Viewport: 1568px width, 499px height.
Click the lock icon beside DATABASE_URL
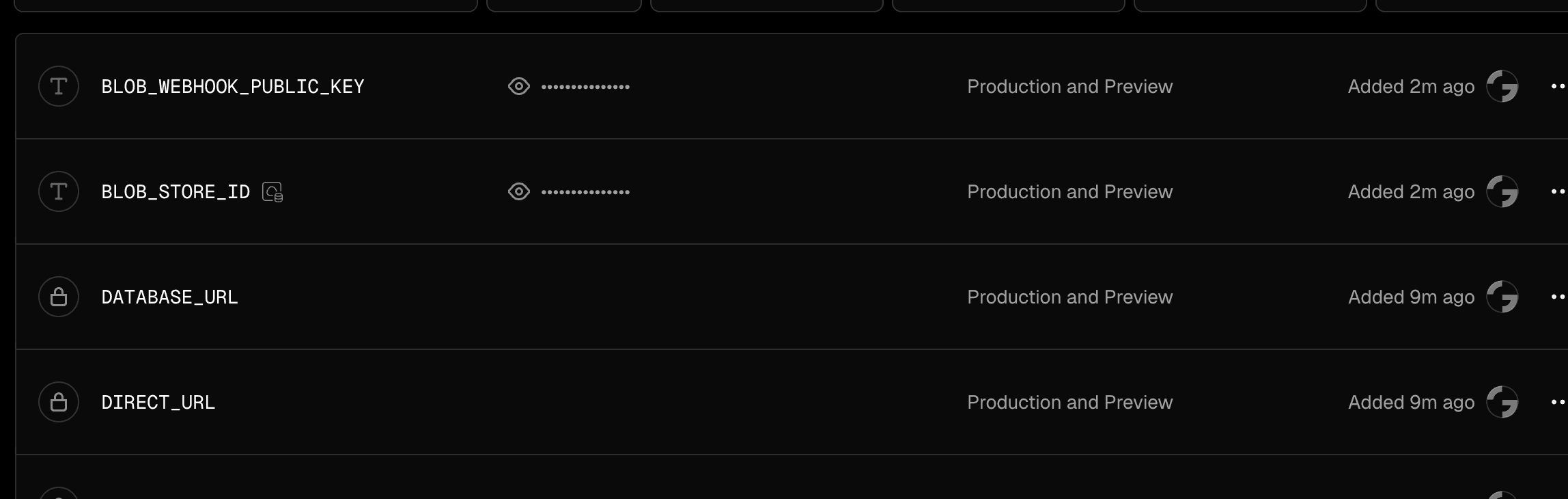(x=59, y=297)
